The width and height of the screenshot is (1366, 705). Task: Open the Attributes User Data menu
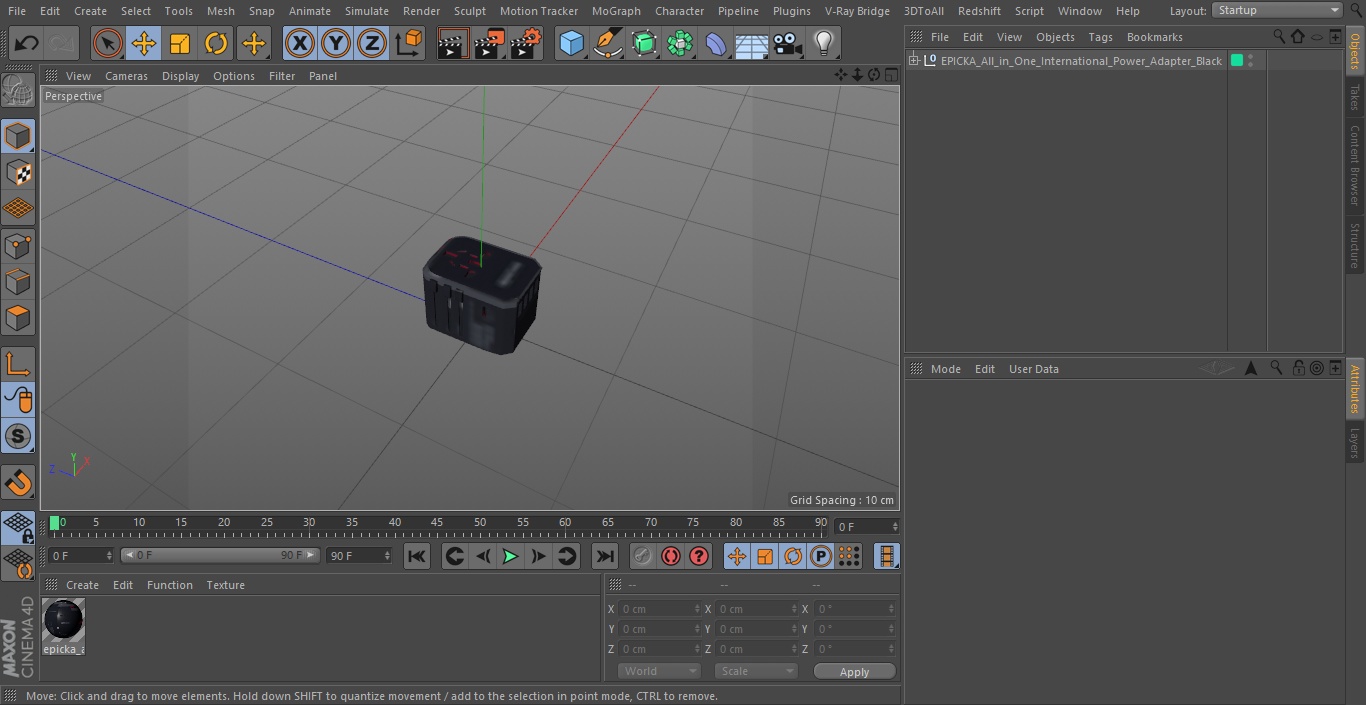click(1033, 369)
